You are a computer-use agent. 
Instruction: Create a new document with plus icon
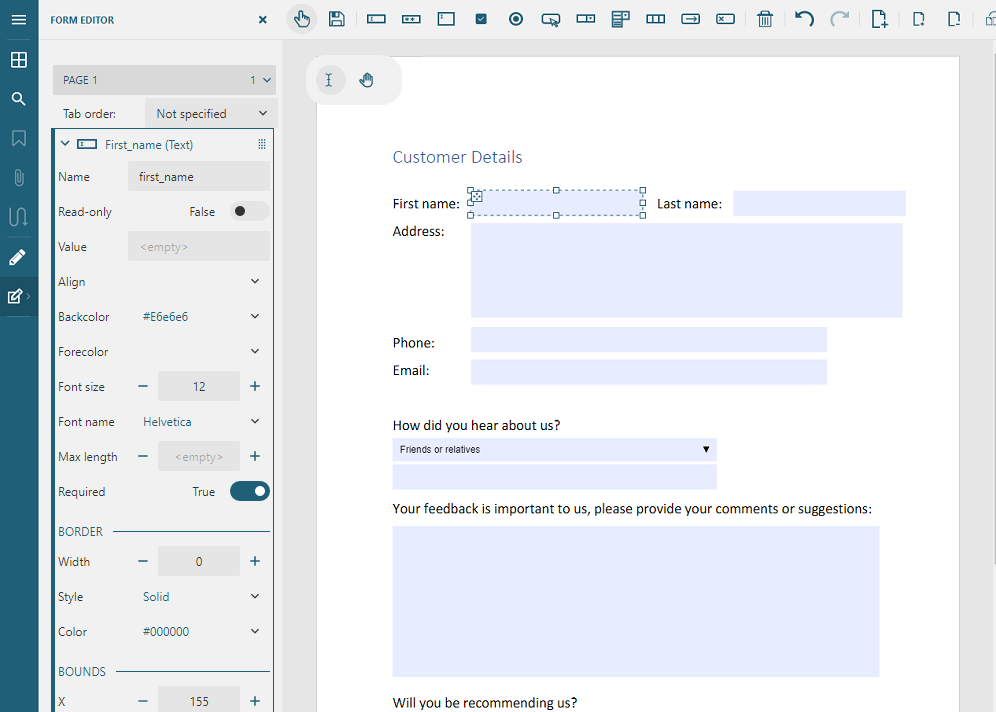click(x=879, y=19)
